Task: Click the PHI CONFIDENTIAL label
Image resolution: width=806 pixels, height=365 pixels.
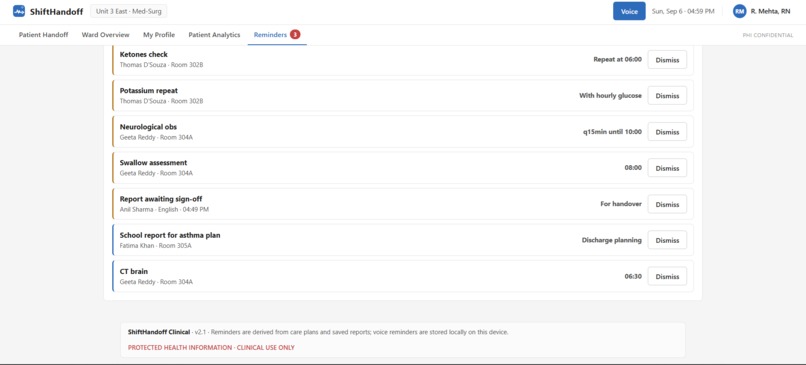Action: tap(768, 35)
